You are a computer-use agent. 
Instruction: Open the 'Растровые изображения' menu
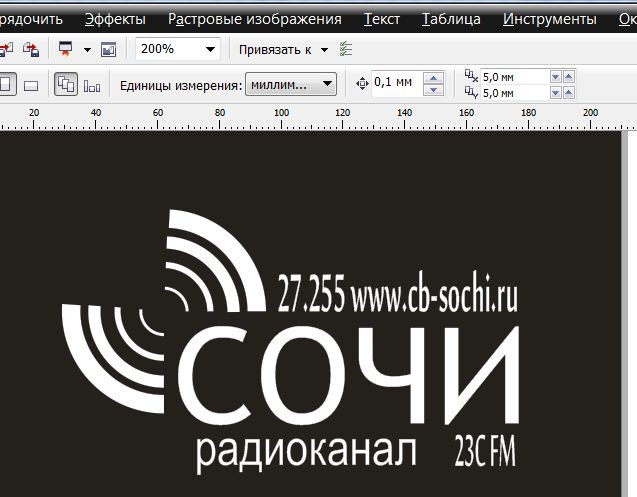point(254,19)
